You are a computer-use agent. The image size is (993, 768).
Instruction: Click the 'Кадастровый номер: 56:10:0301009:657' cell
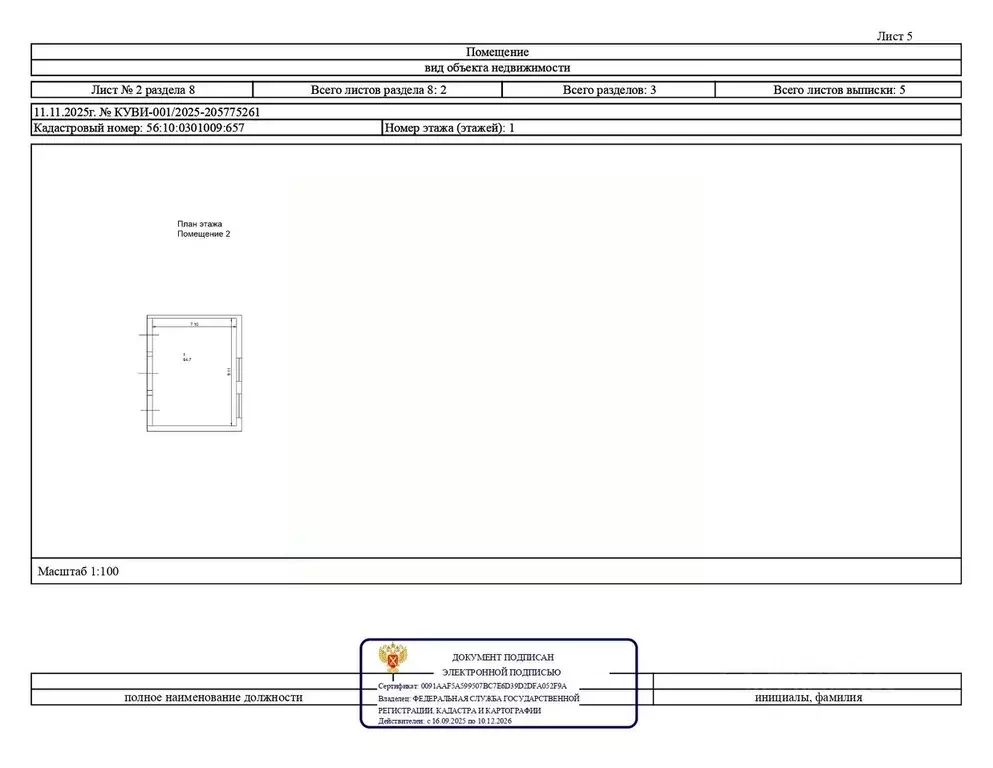tap(207, 128)
